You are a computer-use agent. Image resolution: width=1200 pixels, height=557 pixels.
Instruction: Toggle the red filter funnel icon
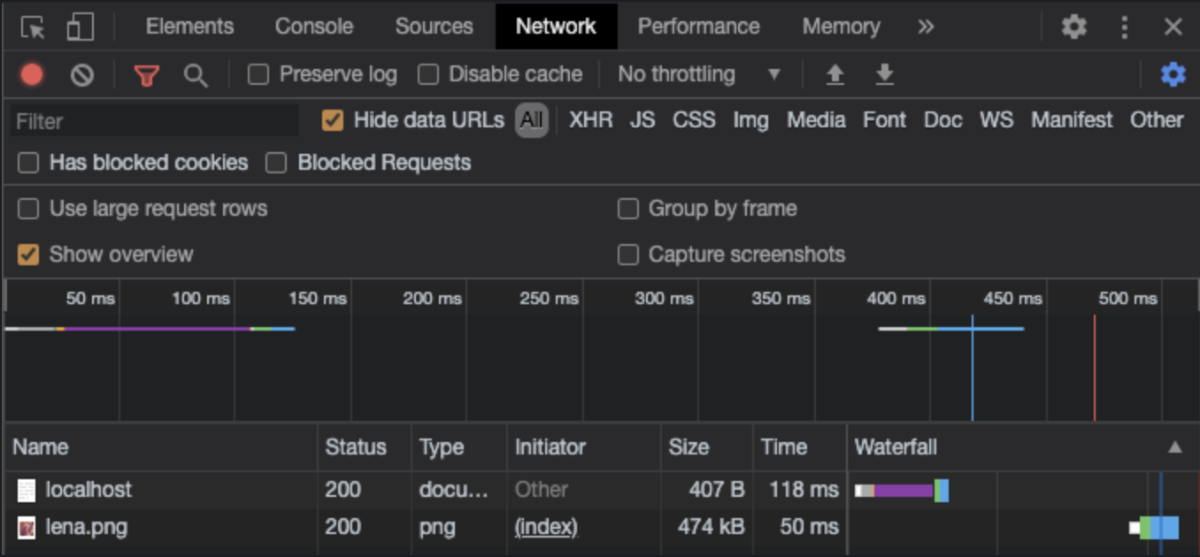[147, 75]
